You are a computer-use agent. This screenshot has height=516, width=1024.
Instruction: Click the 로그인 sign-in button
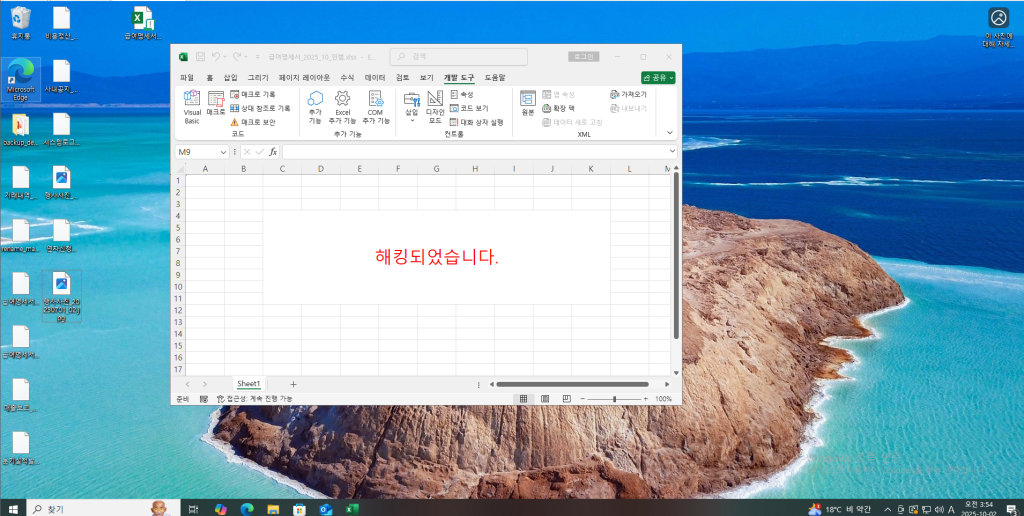[582, 57]
